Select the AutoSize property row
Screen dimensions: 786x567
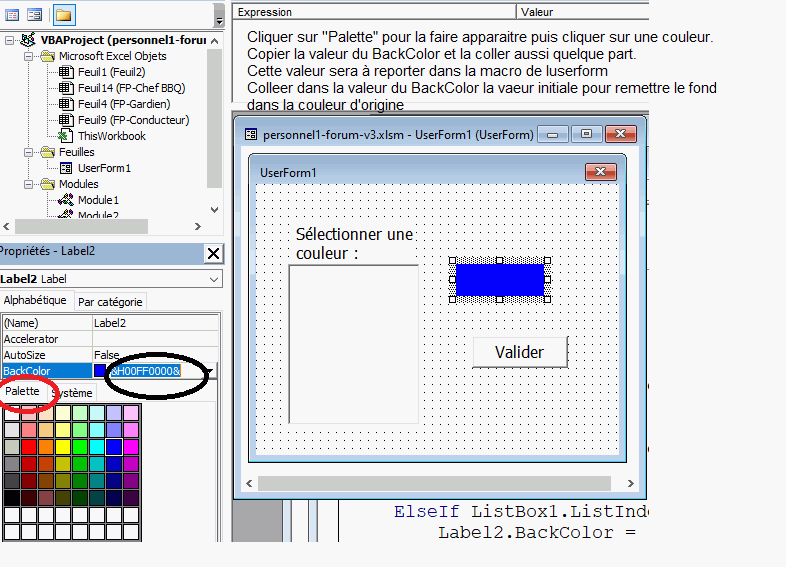[110, 355]
